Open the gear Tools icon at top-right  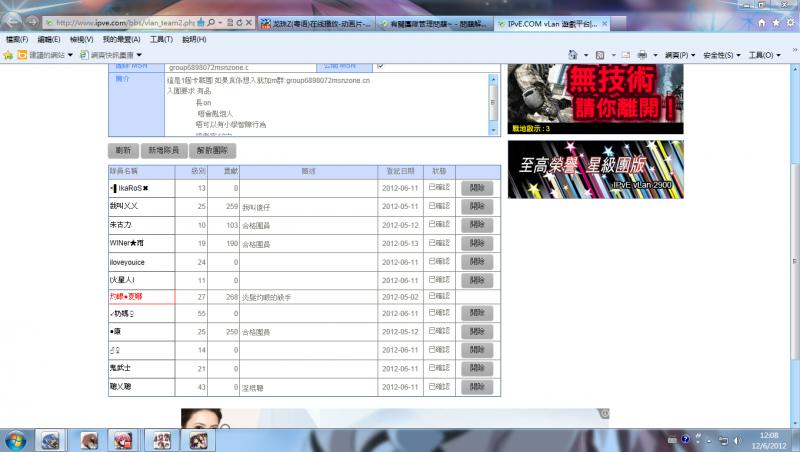(790, 23)
